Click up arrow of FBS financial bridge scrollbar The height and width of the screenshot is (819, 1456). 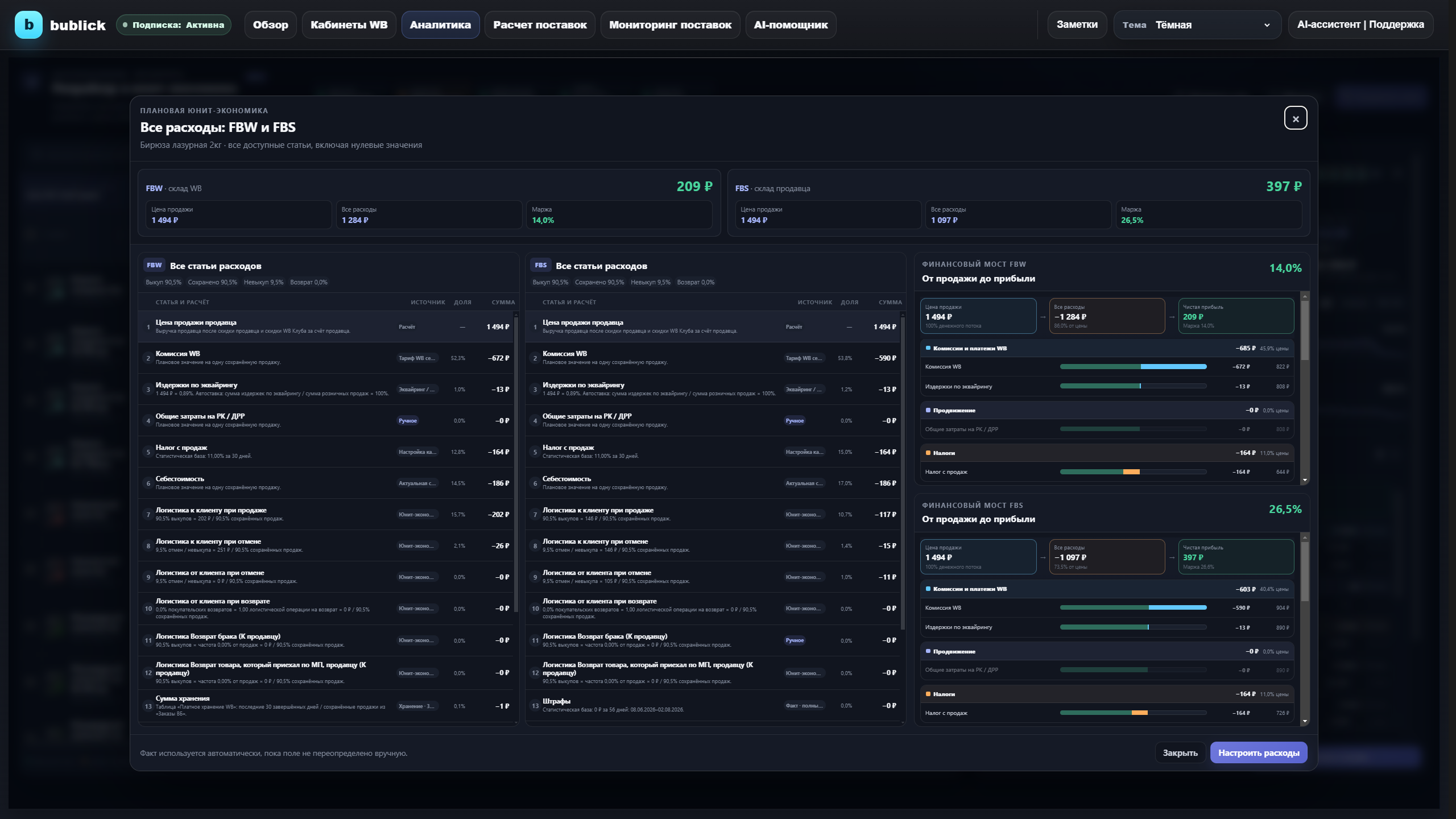tap(1305, 537)
